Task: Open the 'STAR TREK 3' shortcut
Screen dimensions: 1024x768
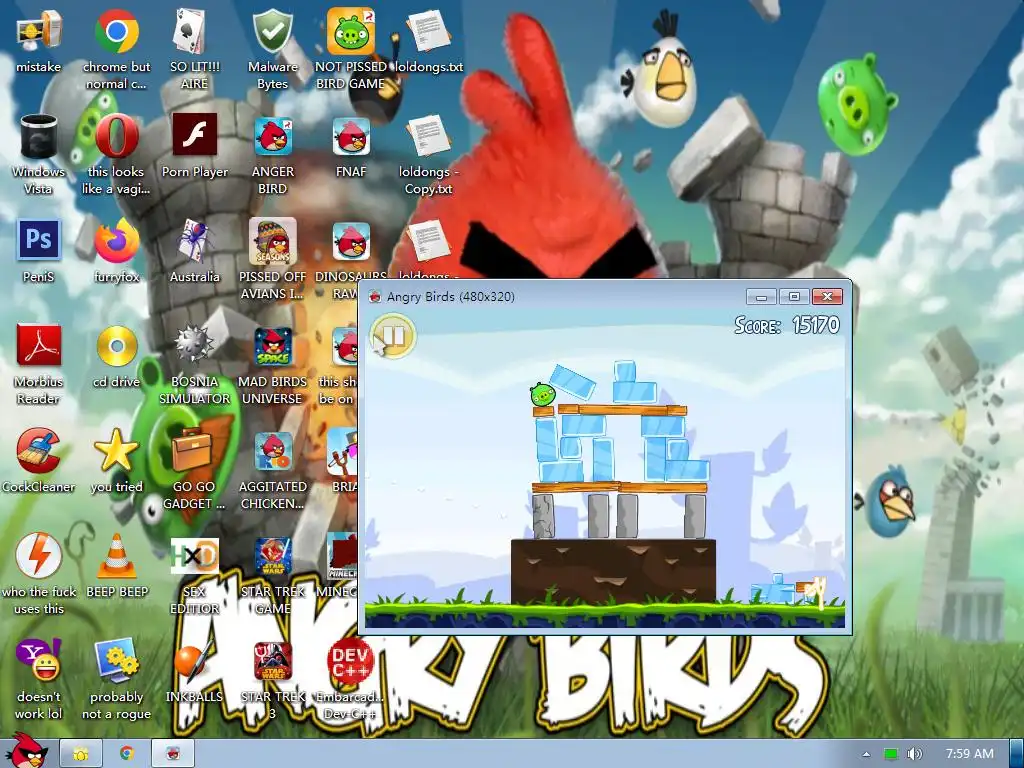Action: pyautogui.click(x=272, y=679)
